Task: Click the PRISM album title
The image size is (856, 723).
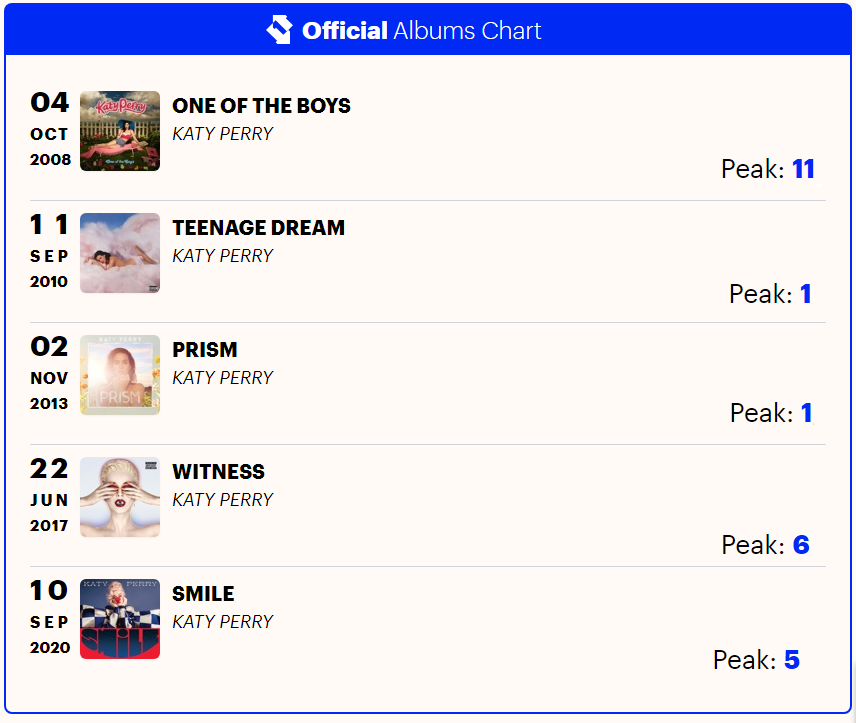Action: tap(205, 350)
